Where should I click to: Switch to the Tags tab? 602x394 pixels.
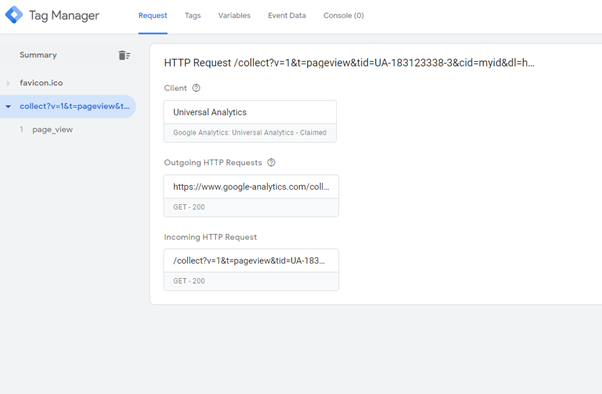(193, 15)
